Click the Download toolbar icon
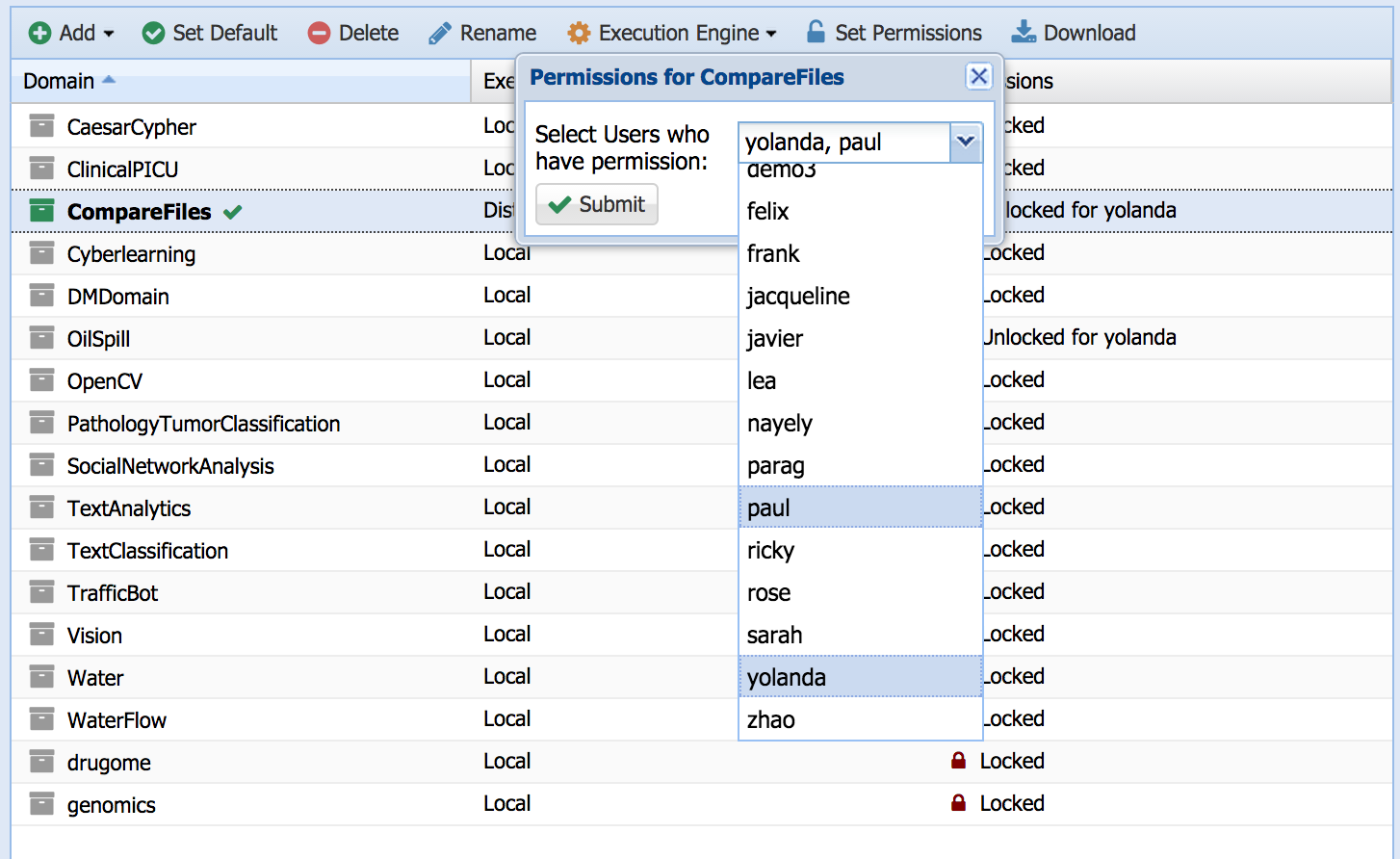Screen dimensions: 1400x859 click(x=1024, y=33)
